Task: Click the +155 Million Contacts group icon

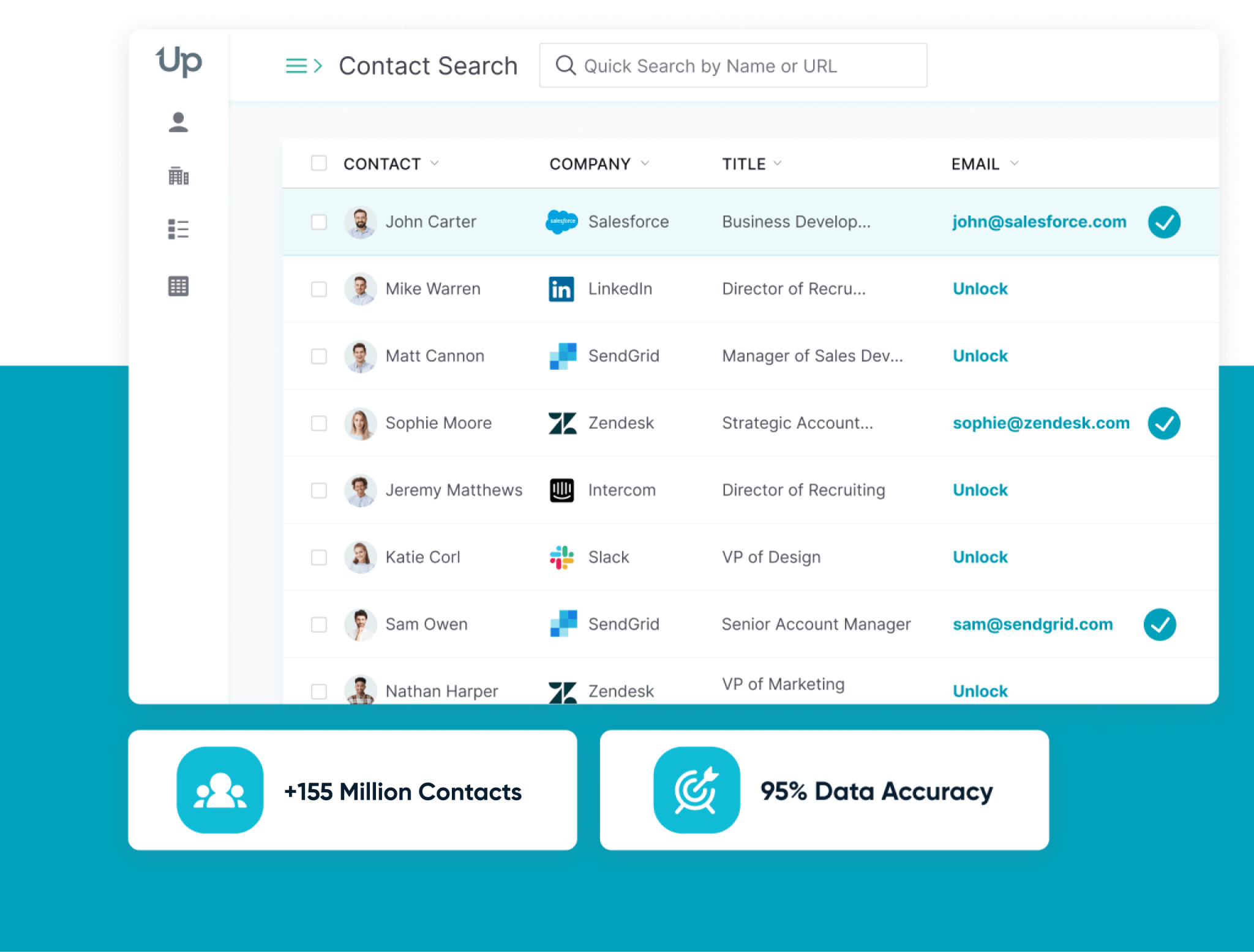Action: 220,790
